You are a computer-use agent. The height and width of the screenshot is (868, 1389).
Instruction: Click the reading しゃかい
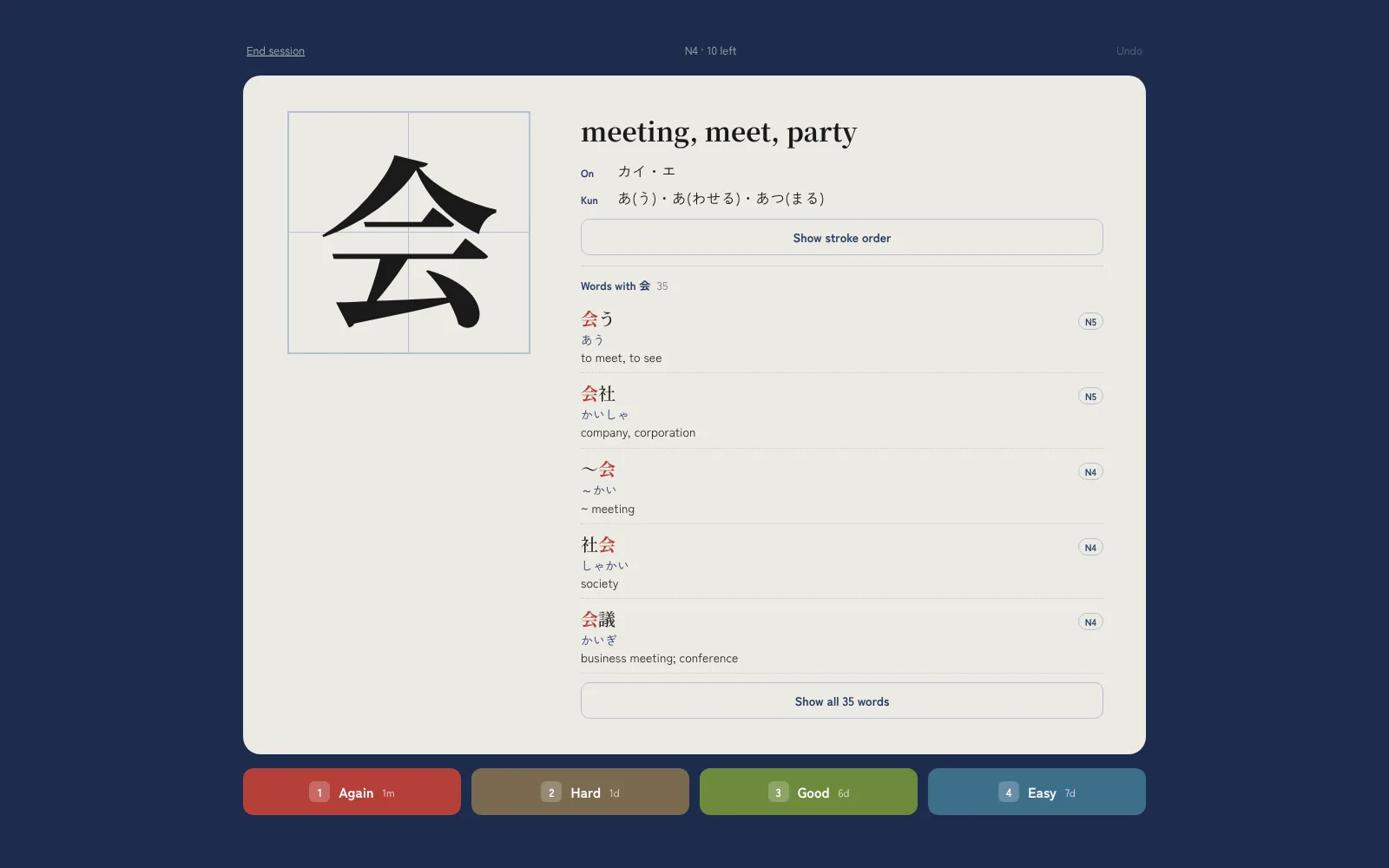pyautogui.click(x=605, y=566)
